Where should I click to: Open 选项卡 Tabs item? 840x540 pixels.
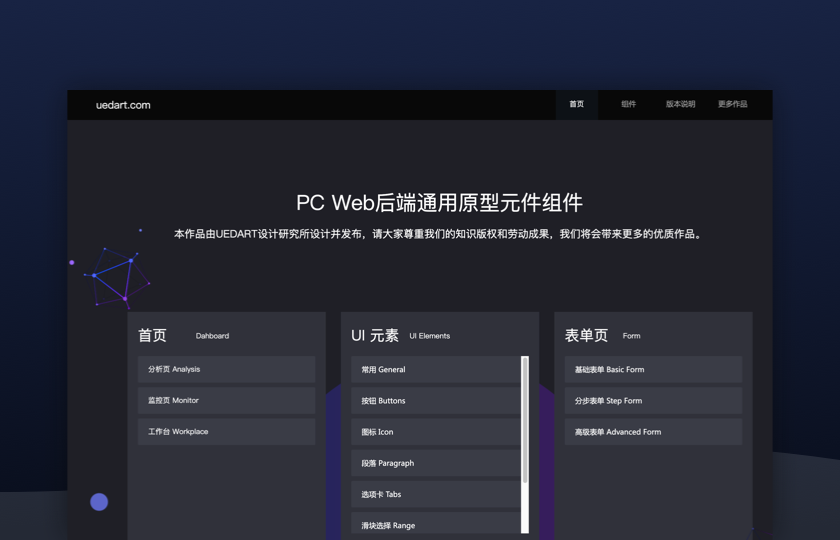click(x=436, y=494)
